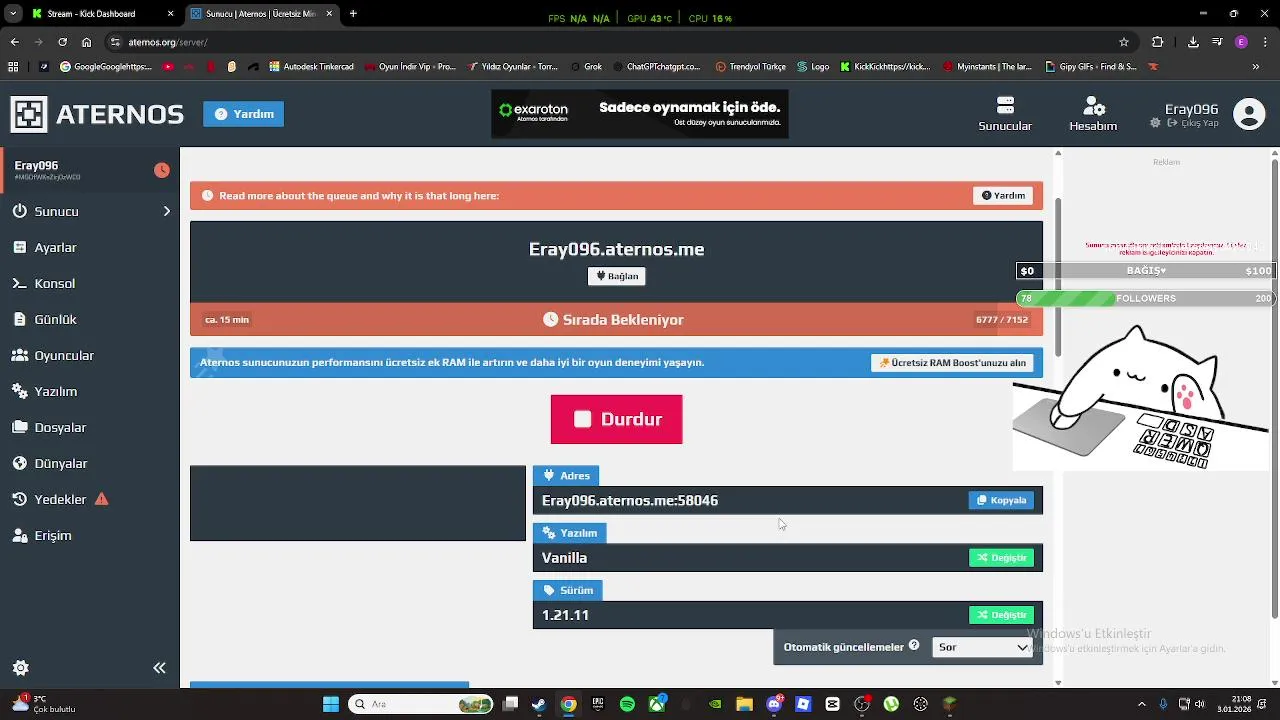
Task: Click the Sürüm label tab
Action: coord(567,590)
